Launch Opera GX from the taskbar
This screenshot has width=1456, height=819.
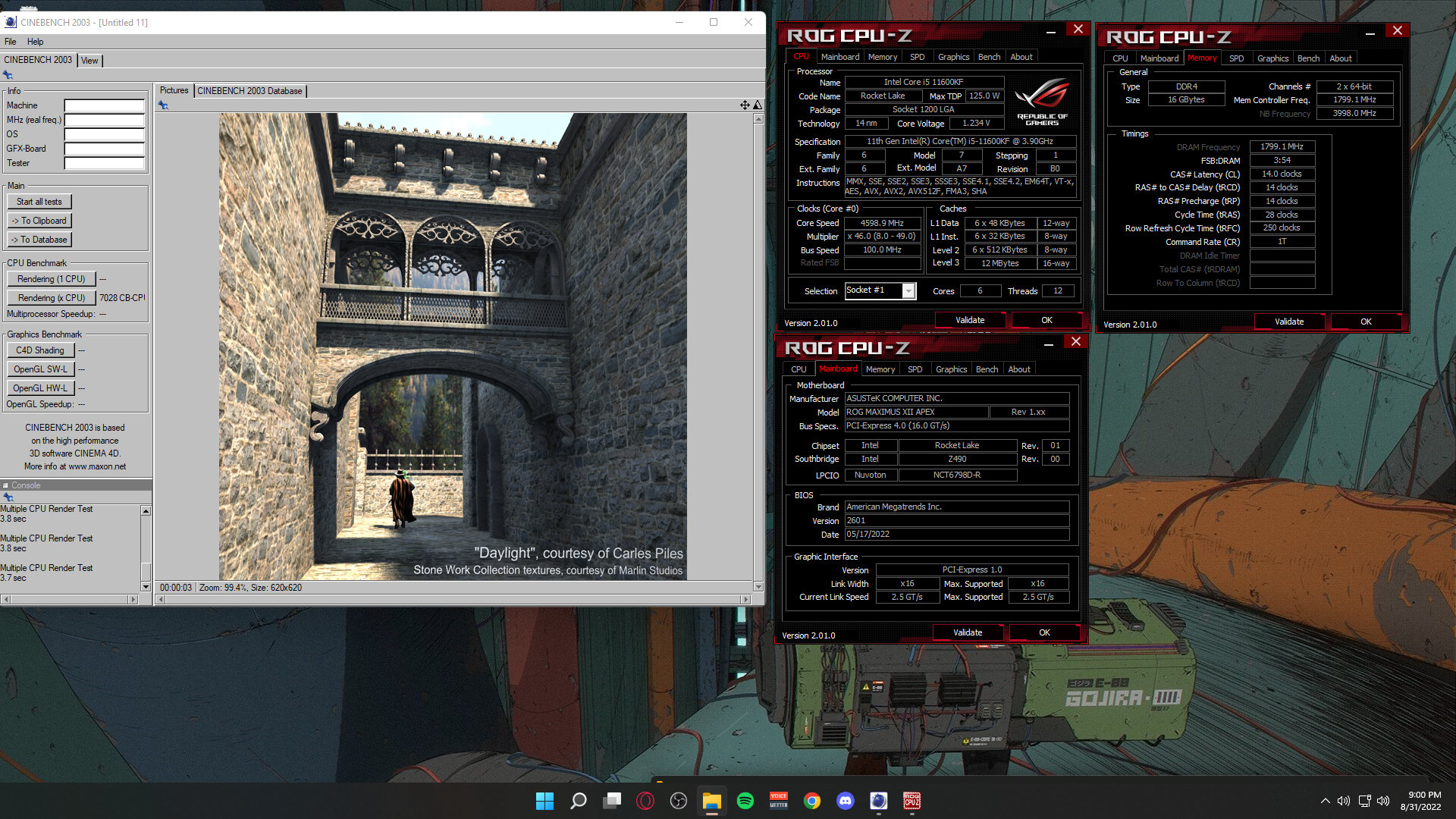(x=645, y=801)
